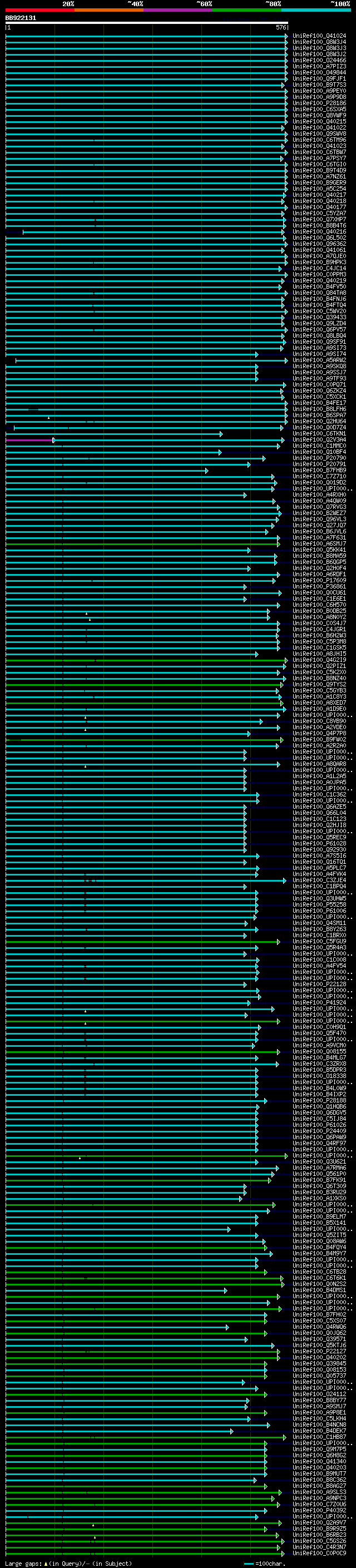Click the orange ~40% identity legend bar
356x1568 pixels.
pyautogui.click(x=109, y=10)
